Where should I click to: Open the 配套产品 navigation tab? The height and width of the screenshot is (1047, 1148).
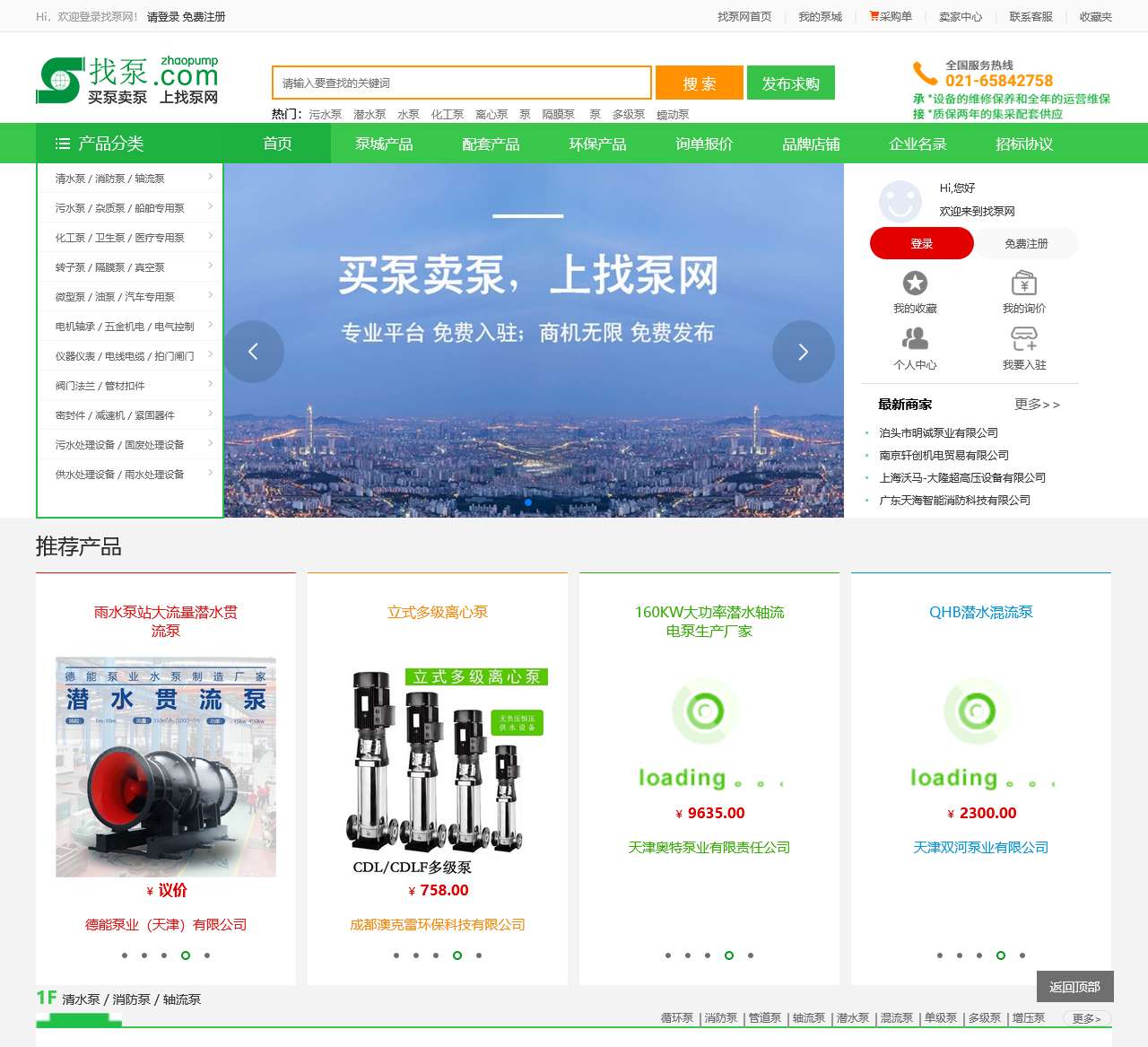click(x=491, y=144)
